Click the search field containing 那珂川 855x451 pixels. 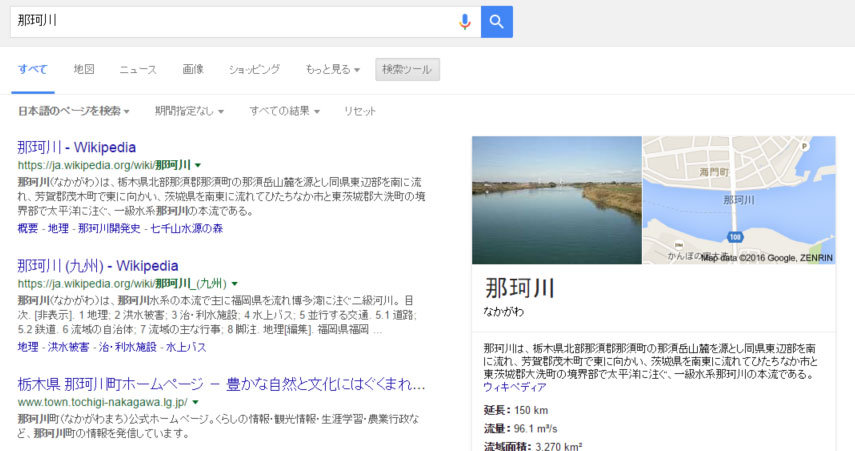[x=245, y=22]
